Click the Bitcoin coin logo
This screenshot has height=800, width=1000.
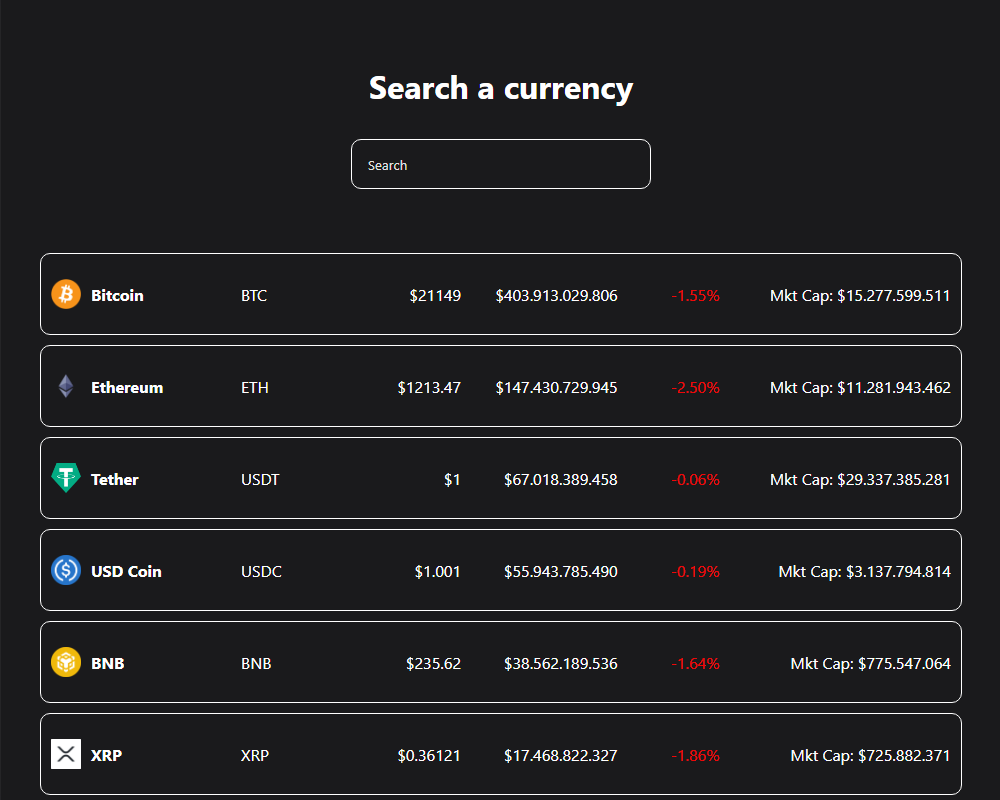point(66,294)
